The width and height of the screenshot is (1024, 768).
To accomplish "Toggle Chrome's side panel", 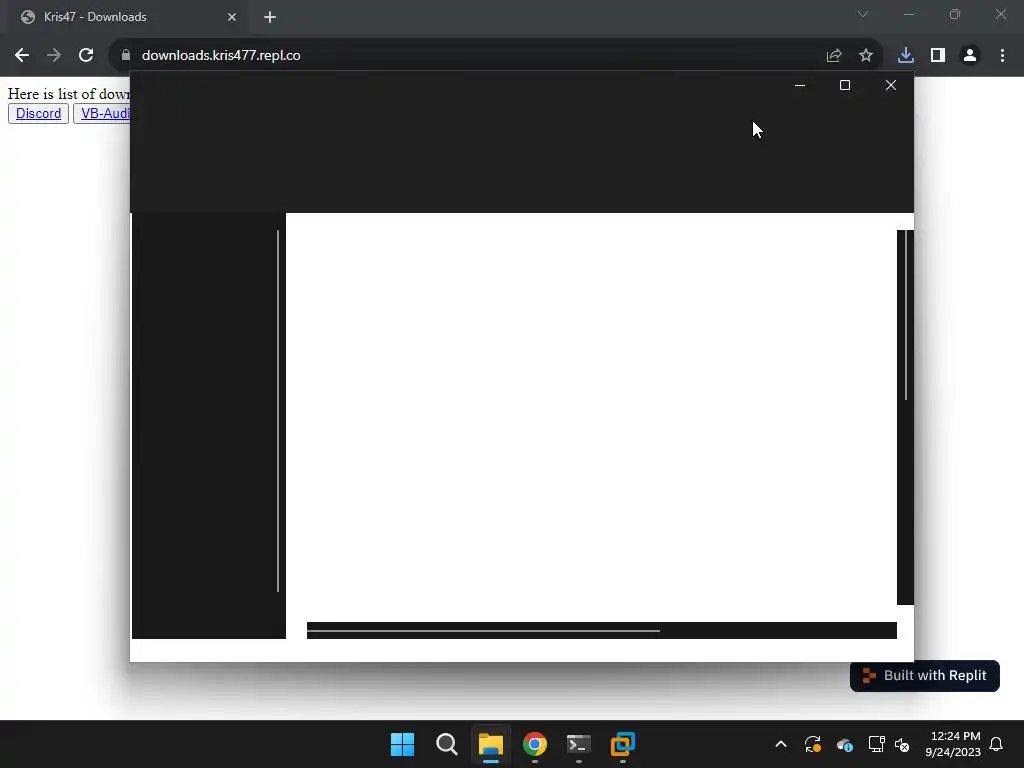I will (938, 56).
